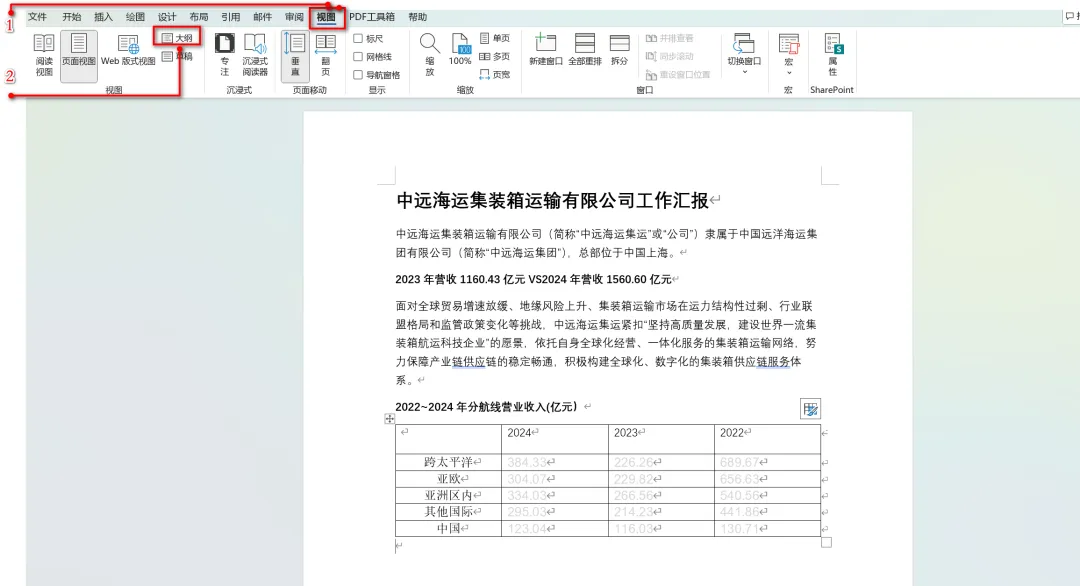The width and height of the screenshot is (1080, 586).
Task: Choose 多页 multiple pages zoom
Action: pyautogui.click(x=495, y=56)
